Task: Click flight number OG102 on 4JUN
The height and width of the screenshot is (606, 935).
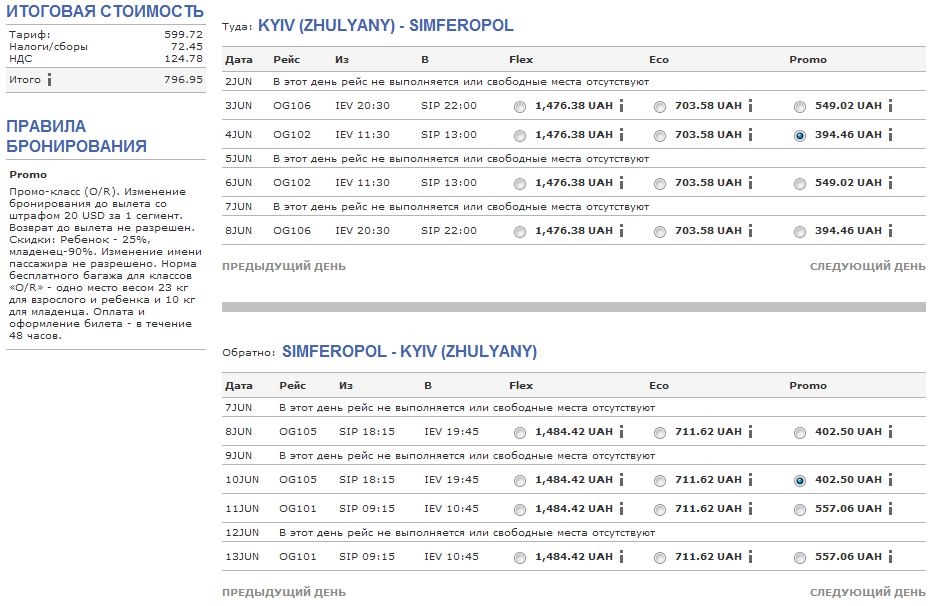Action: coord(292,135)
